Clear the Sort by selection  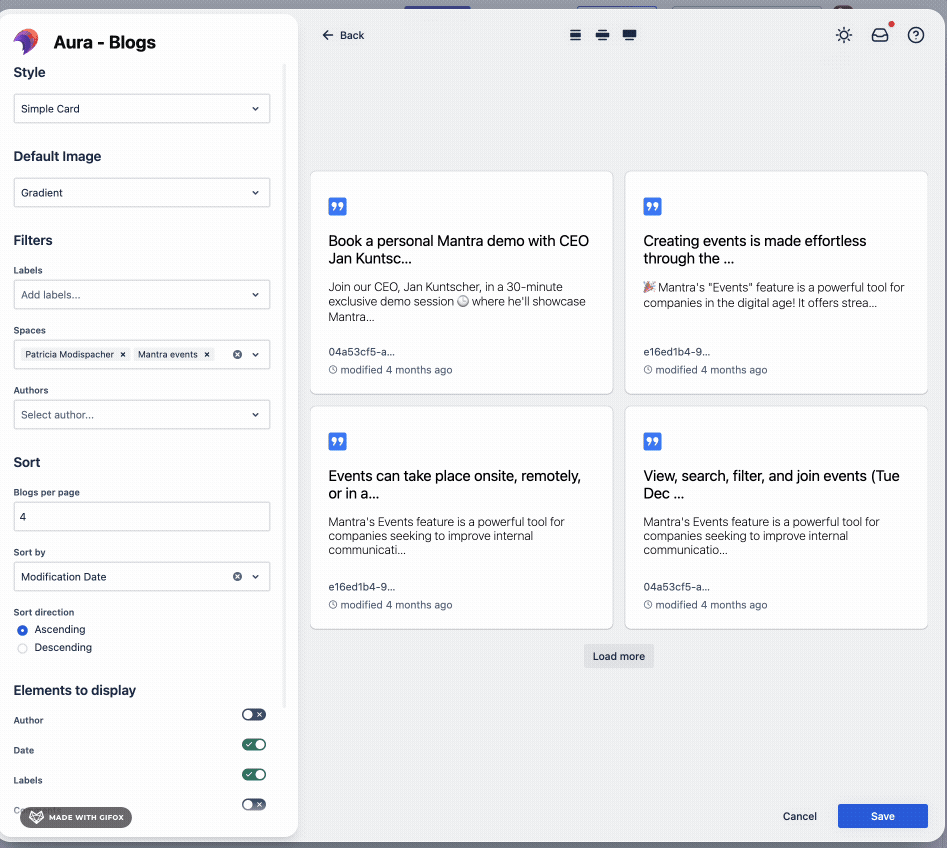pos(237,577)
